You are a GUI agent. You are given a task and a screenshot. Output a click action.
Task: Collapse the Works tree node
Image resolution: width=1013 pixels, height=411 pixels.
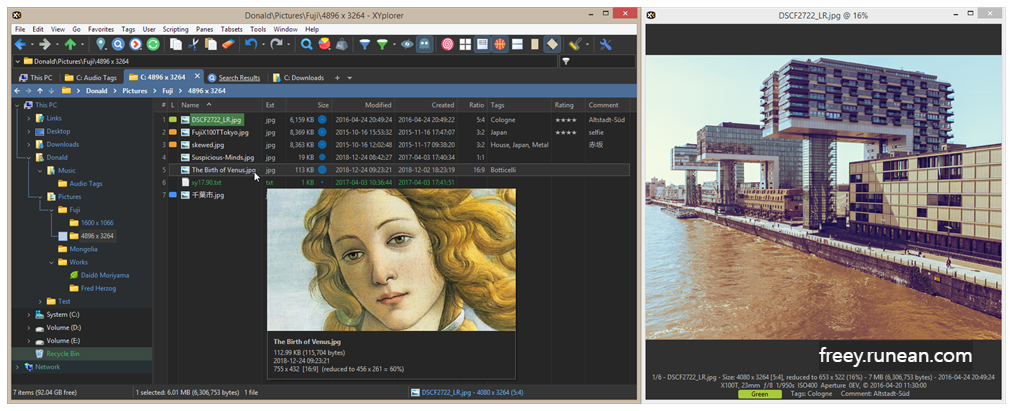click(52, 262)
